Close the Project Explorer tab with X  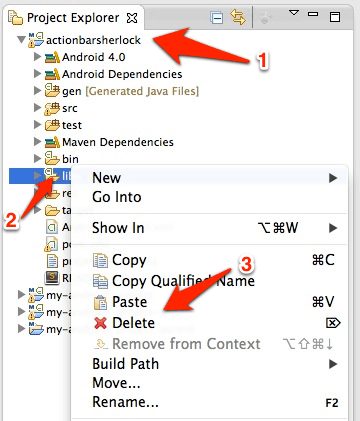132,18
